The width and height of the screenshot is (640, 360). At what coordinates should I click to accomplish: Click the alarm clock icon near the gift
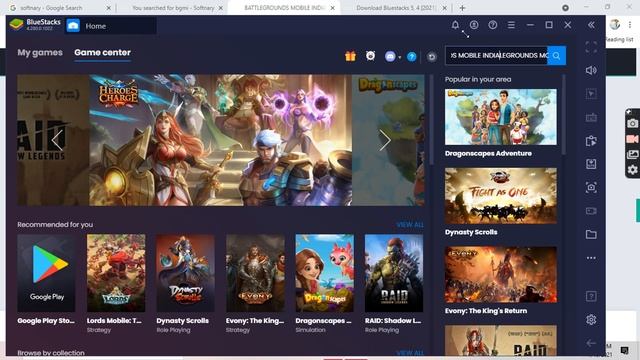click(x=370, y=56)
